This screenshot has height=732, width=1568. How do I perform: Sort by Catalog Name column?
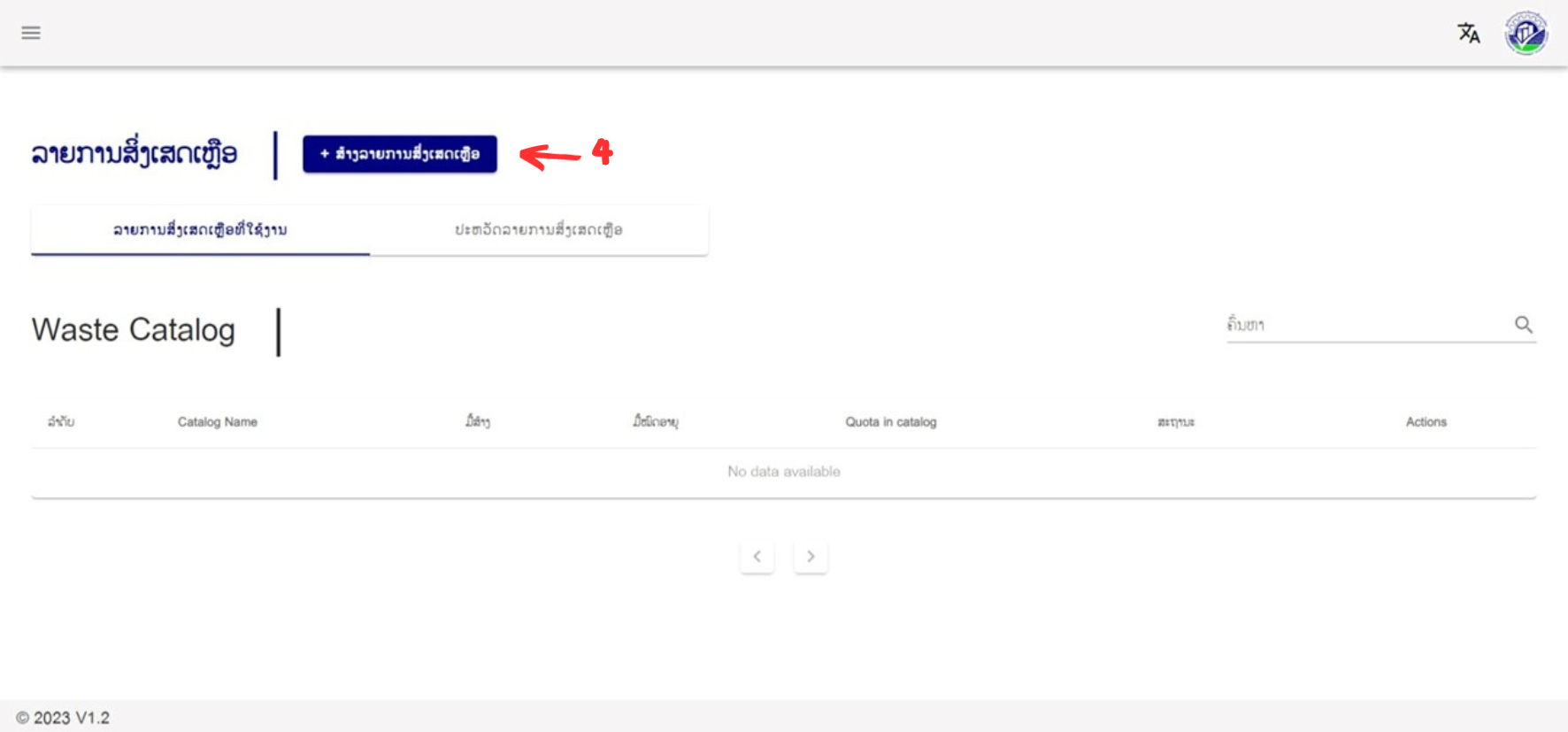pos(217,422)
